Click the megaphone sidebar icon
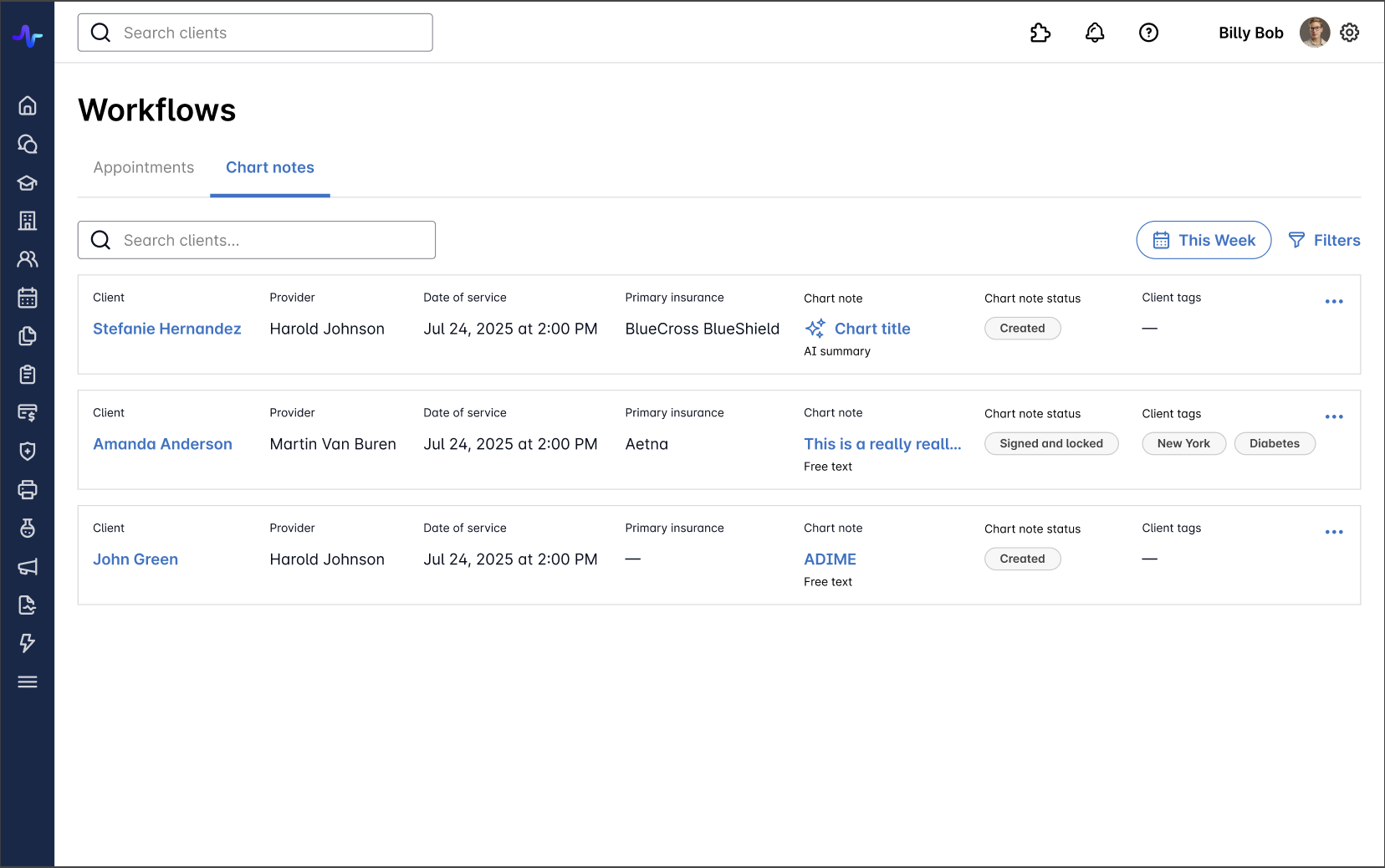Image resolution: width=1385 pixels, height=868 pixels. pos(28,567)
